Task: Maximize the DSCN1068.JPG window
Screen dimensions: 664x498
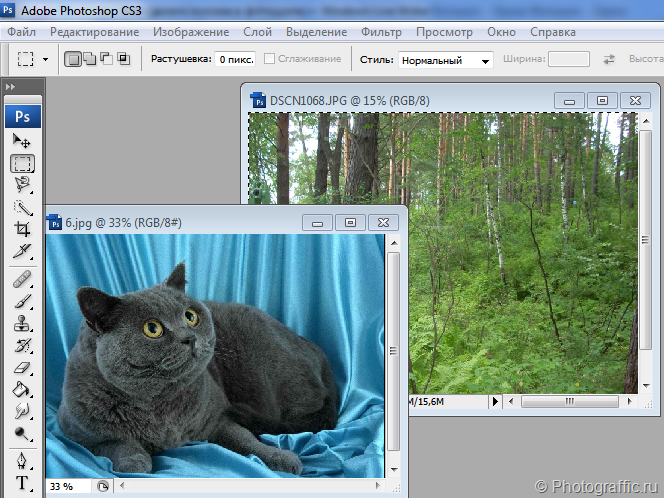Action: pyautogui.click(x=602, y=101)
